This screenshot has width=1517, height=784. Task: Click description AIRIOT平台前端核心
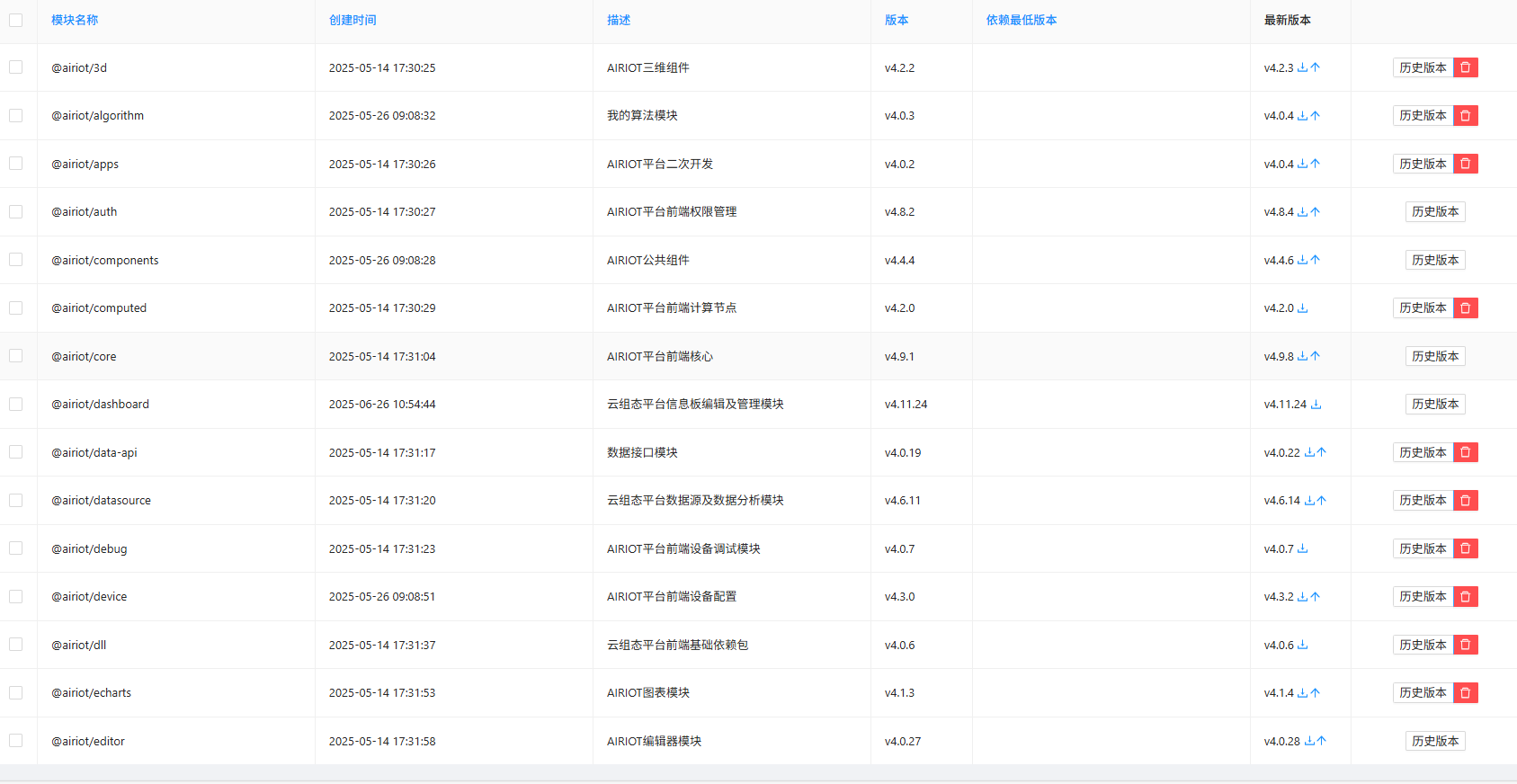point(660,356)
